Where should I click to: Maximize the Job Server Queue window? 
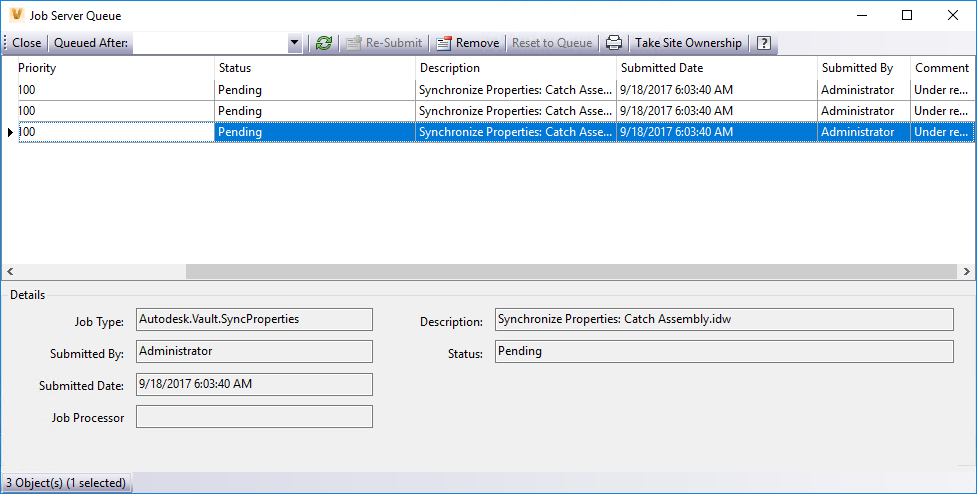point(907,15)
